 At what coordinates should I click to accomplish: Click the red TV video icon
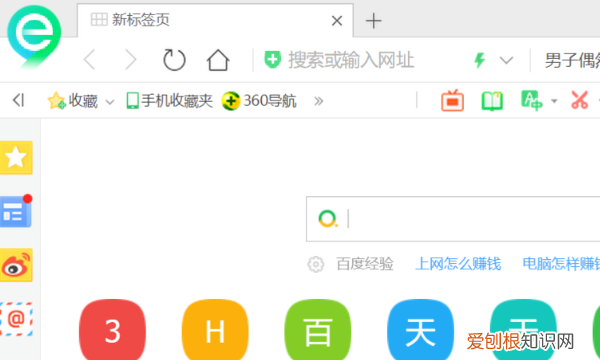452,101
